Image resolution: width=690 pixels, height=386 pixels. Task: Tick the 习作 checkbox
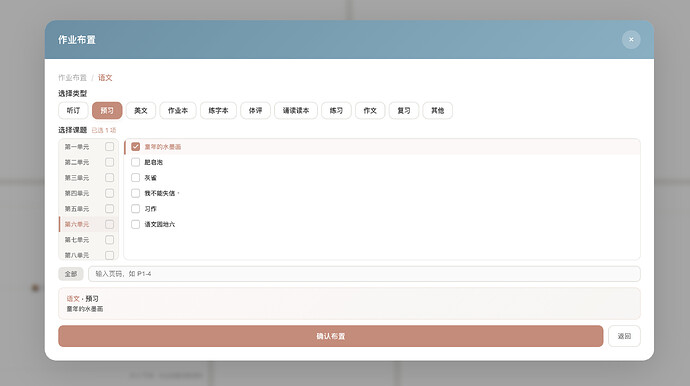click(136, 209)
